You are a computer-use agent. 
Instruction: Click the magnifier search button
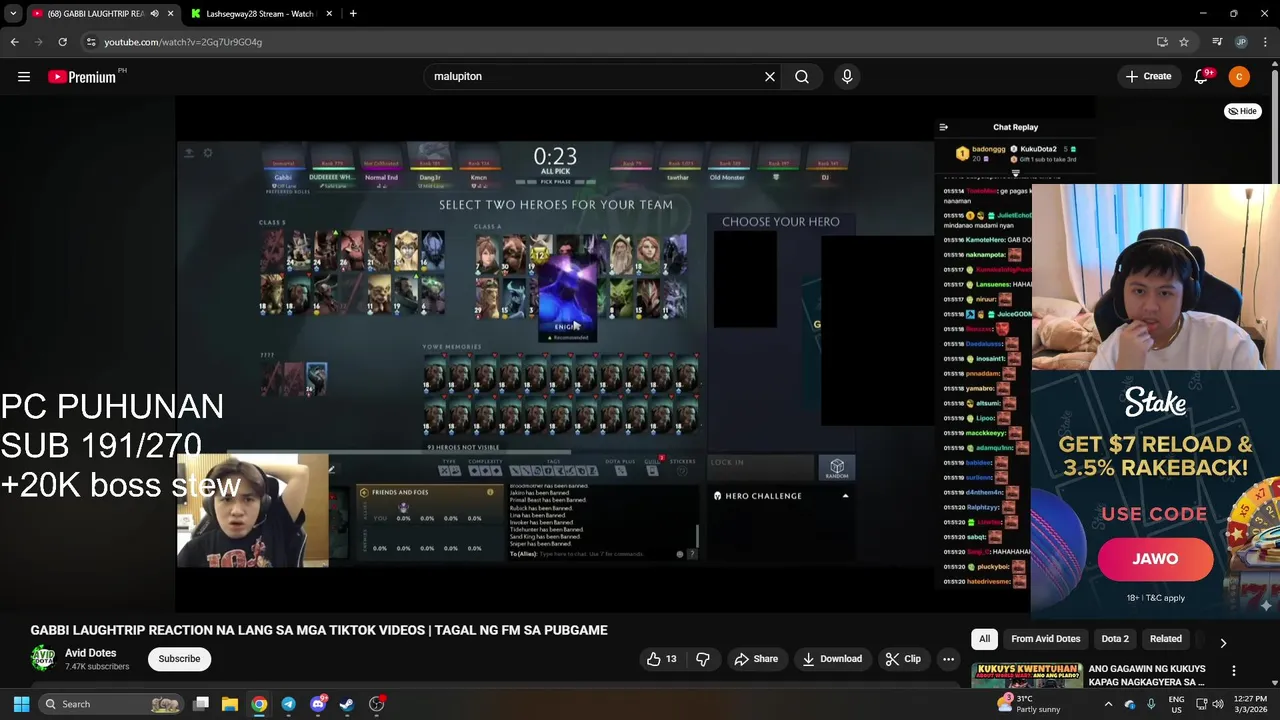(x=802, y=76)
